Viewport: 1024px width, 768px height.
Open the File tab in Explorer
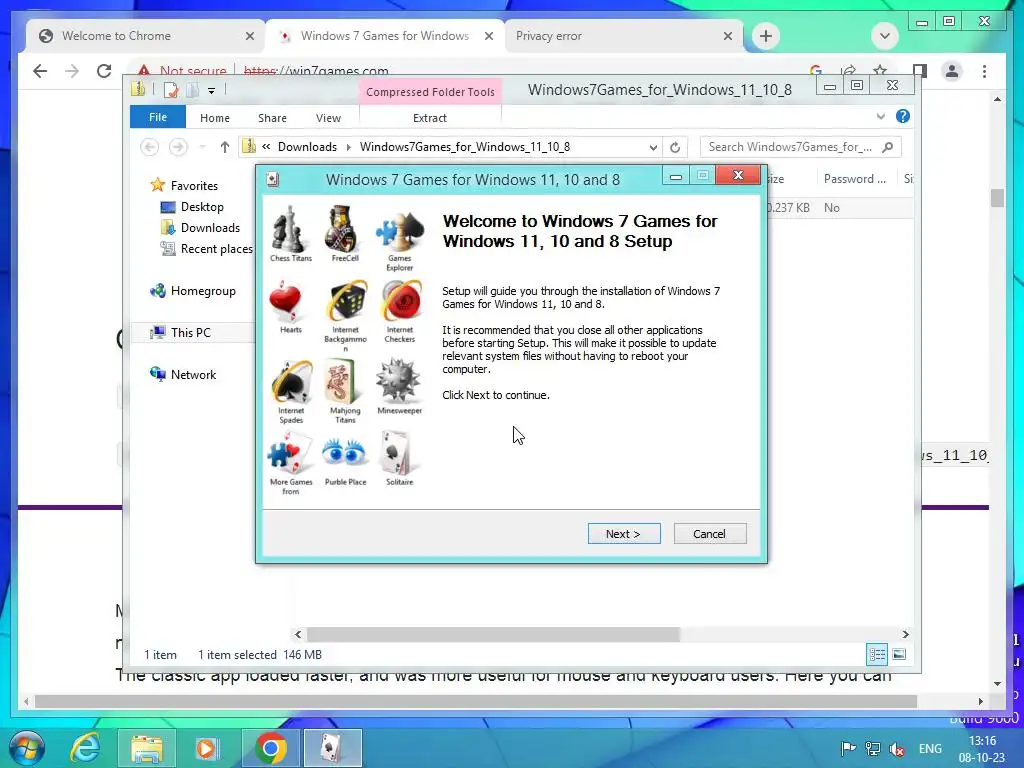[x=158, y=117]
